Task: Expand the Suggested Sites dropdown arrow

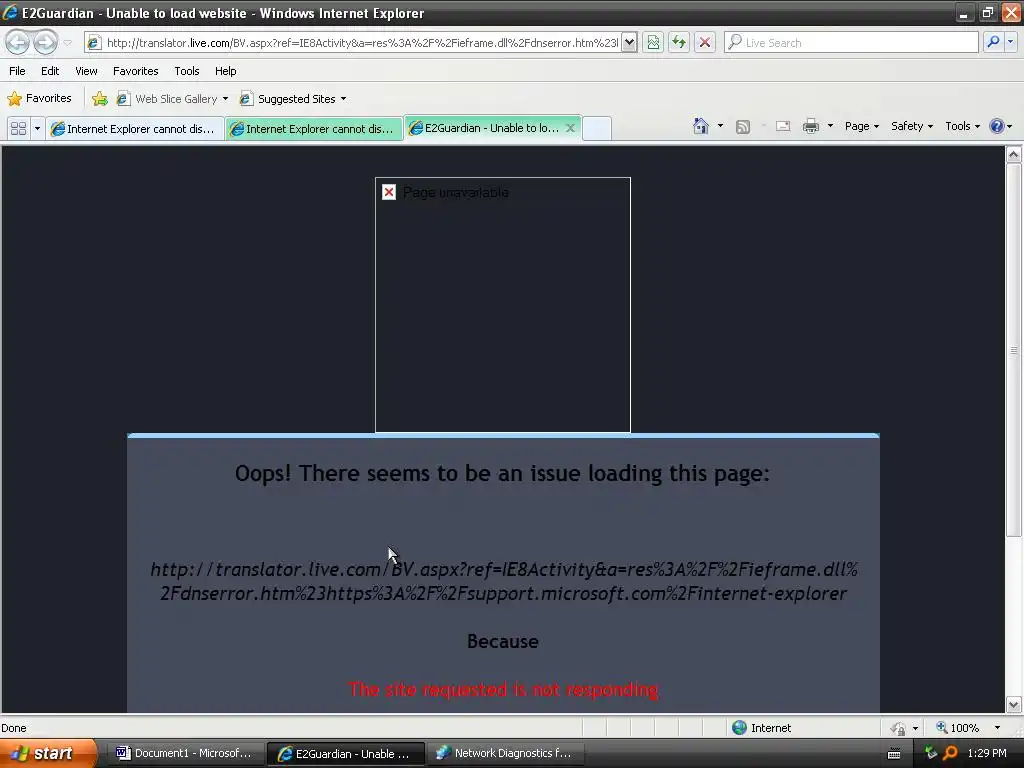Action: [x=344, y=99]
